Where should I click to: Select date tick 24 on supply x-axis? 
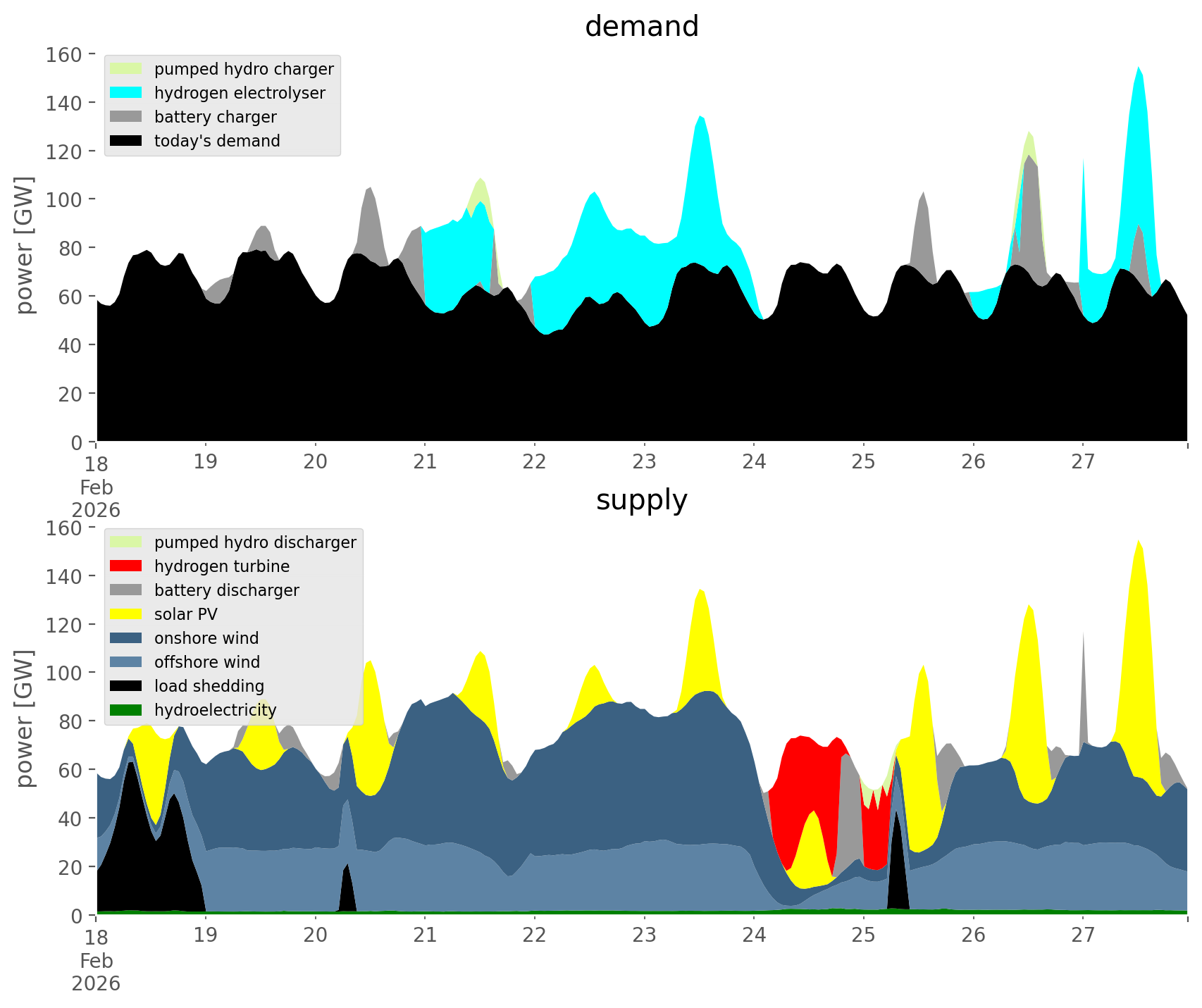coord(754,935)
